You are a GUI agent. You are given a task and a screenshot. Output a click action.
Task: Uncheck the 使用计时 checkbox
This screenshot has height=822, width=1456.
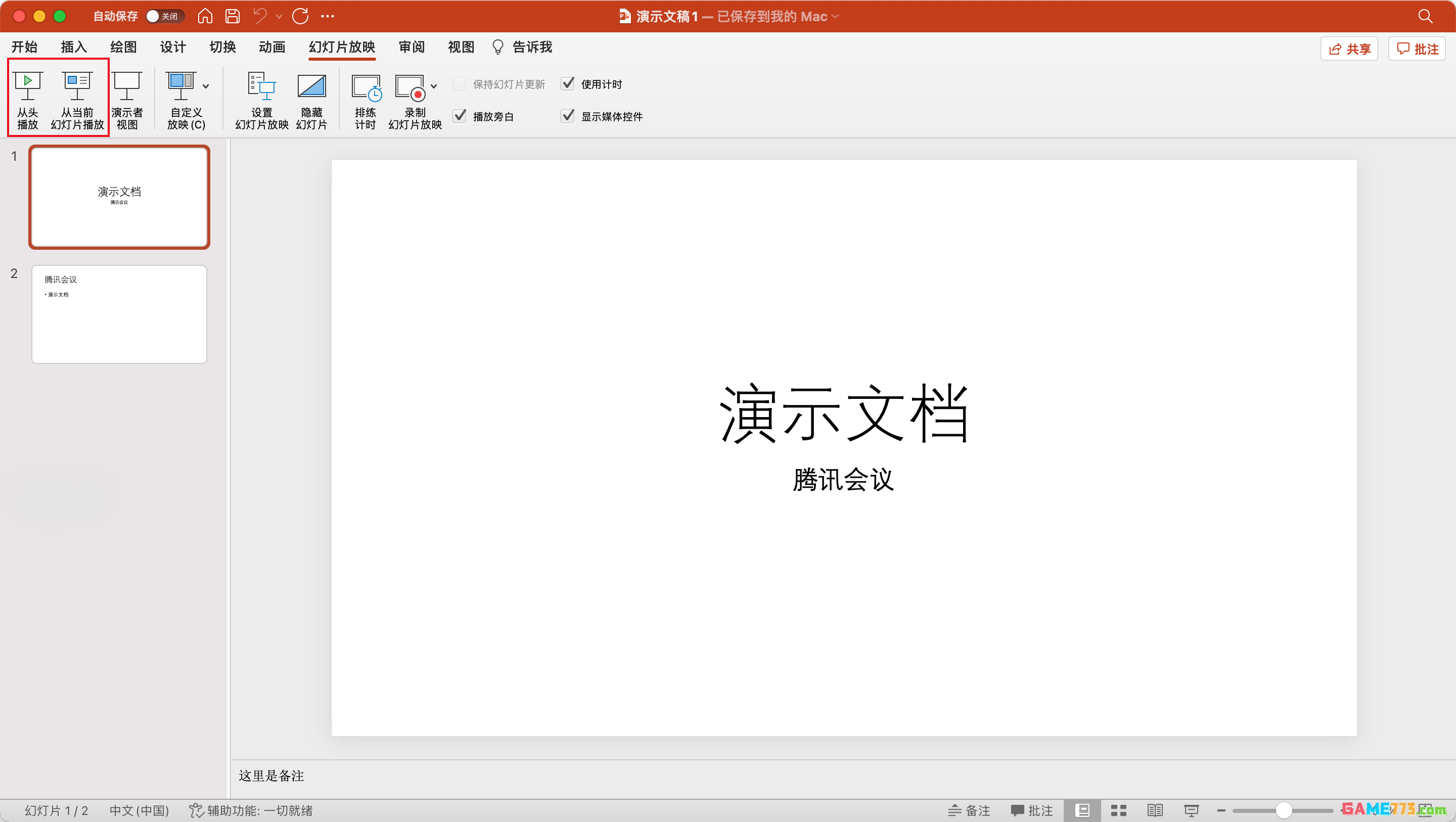coord(567,84)
